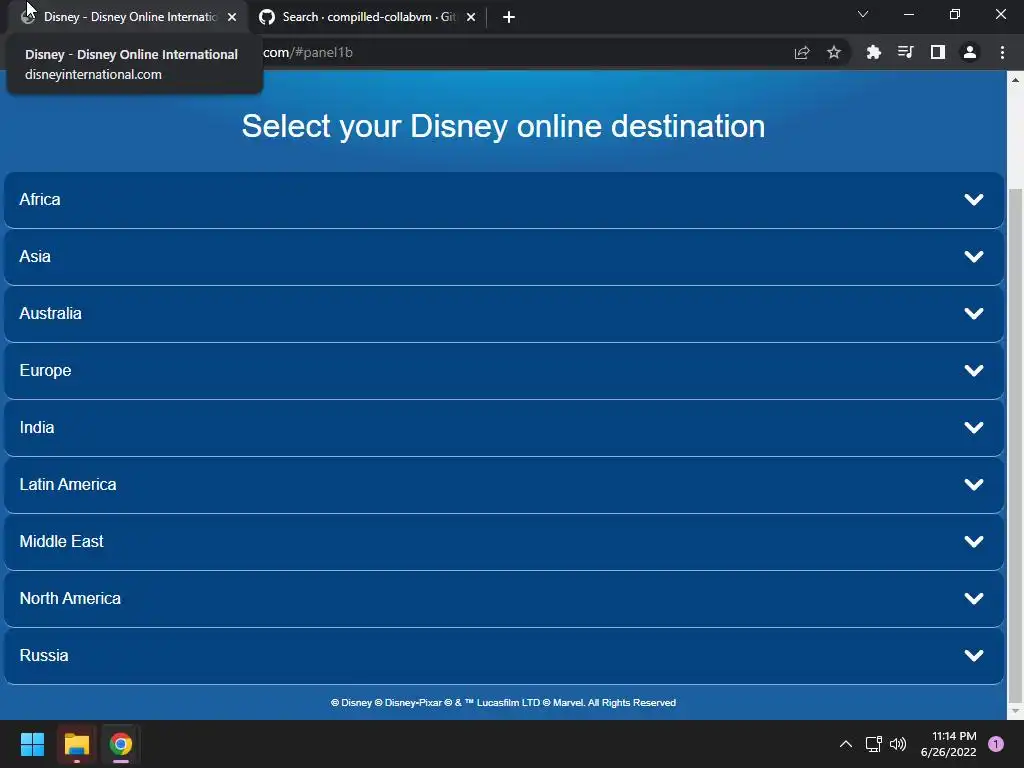
Task: Click the Latin America label
Action: [x=68, y=484]
